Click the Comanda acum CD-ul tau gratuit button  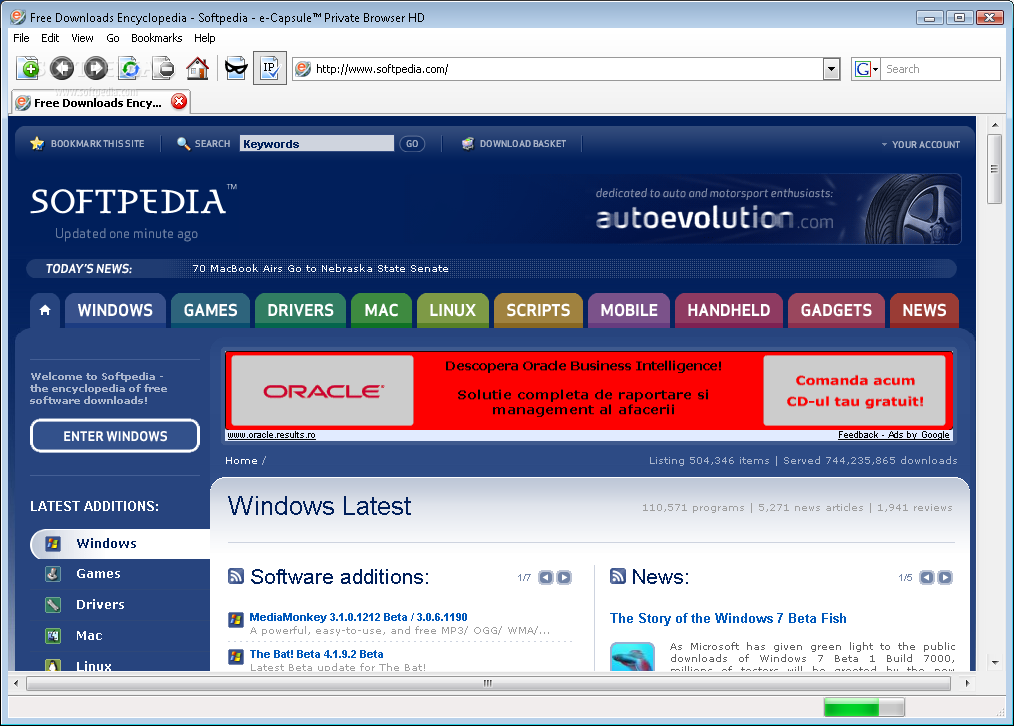(854, 390)
